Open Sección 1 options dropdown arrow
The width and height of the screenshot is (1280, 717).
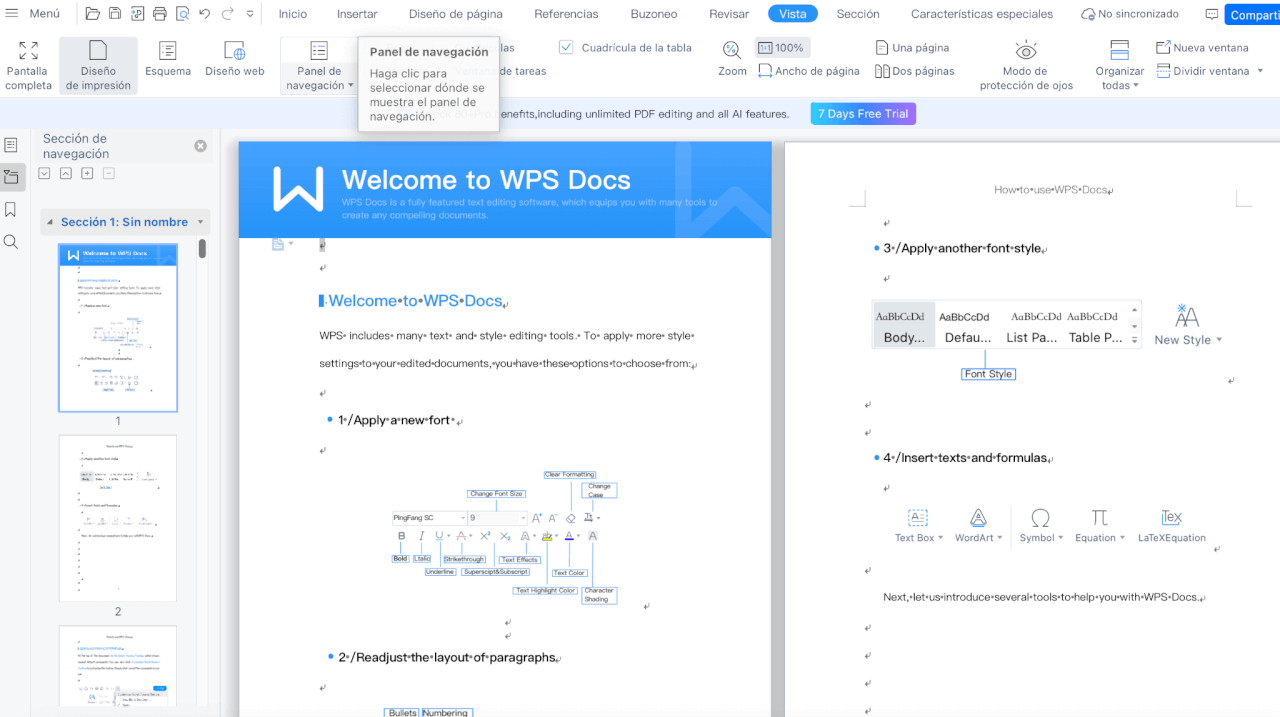[x=201, y=222]
